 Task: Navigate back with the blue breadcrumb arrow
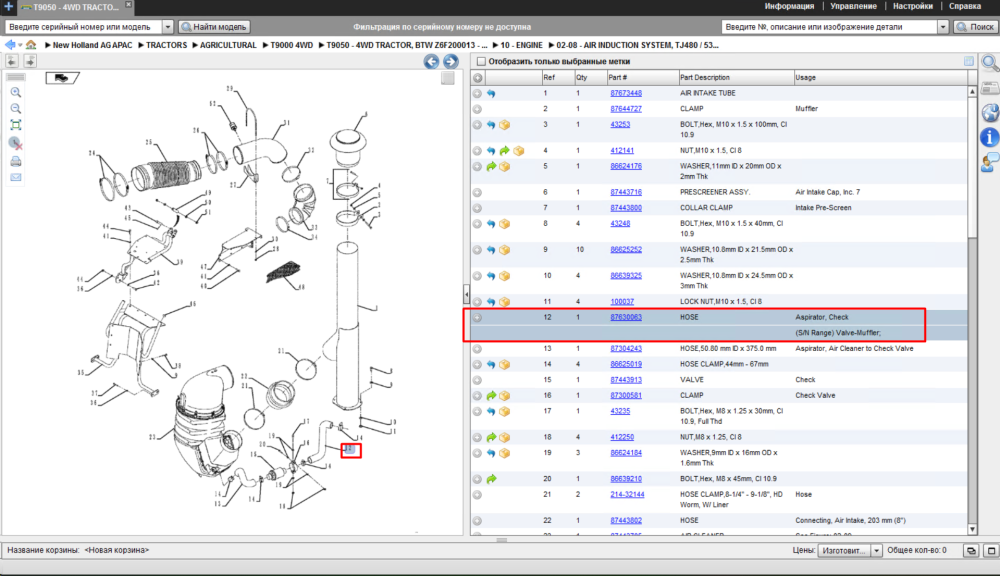point(10,45)
